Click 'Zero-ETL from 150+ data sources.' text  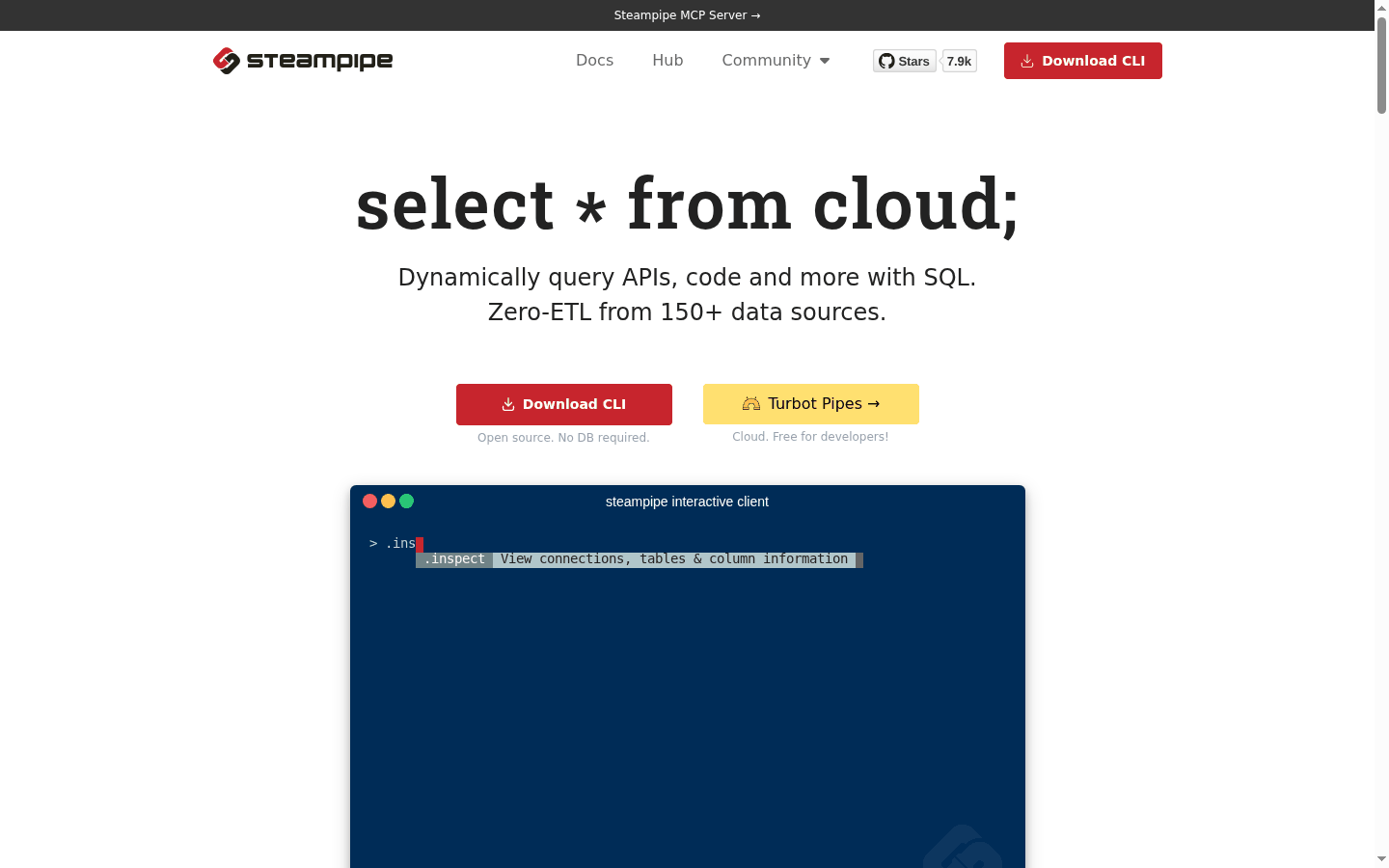687,312
